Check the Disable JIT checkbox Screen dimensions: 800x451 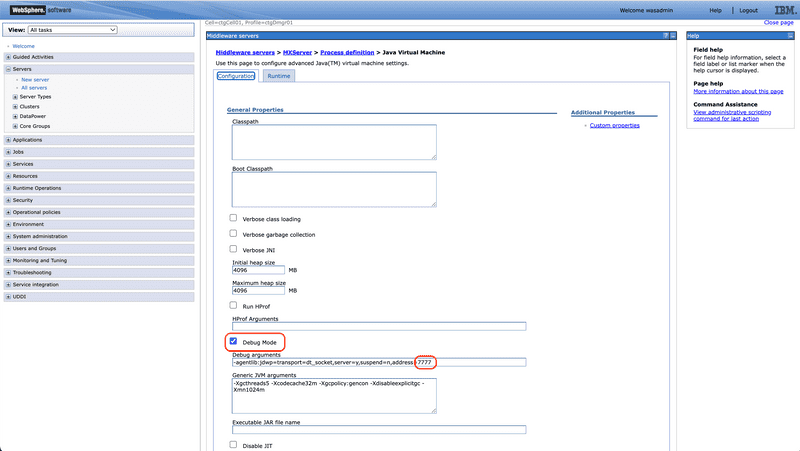point(233,444)
